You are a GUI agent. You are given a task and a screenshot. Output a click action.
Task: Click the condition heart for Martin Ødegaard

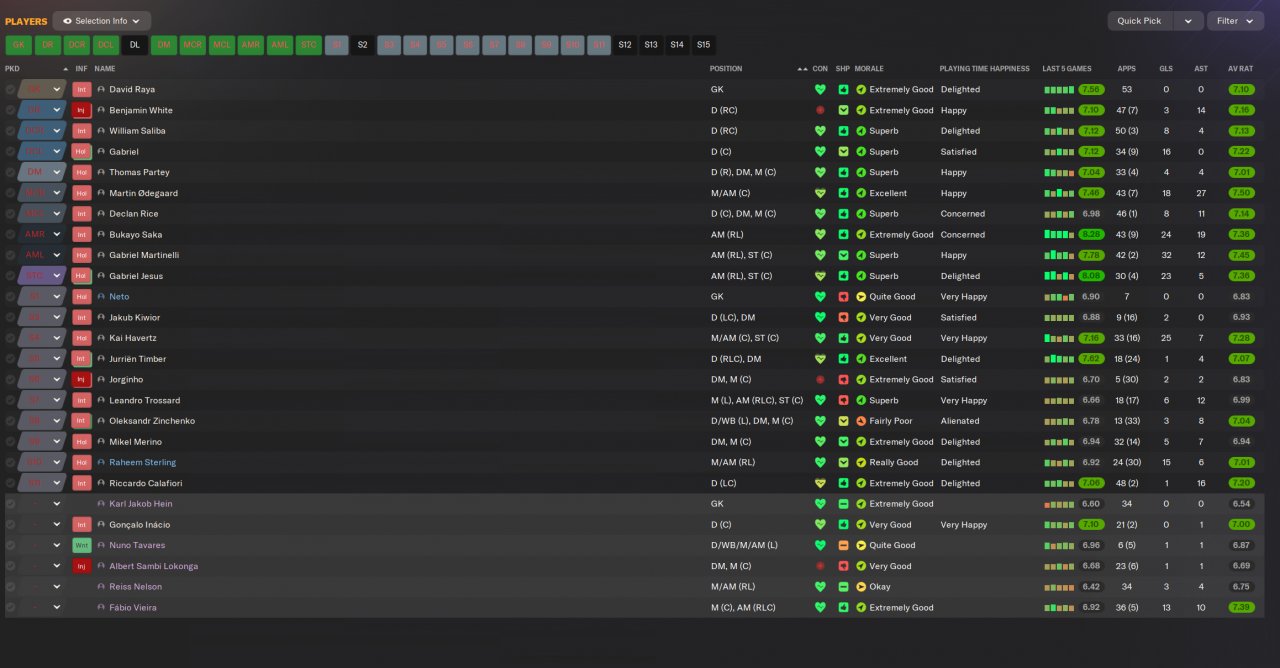point(820,193)
